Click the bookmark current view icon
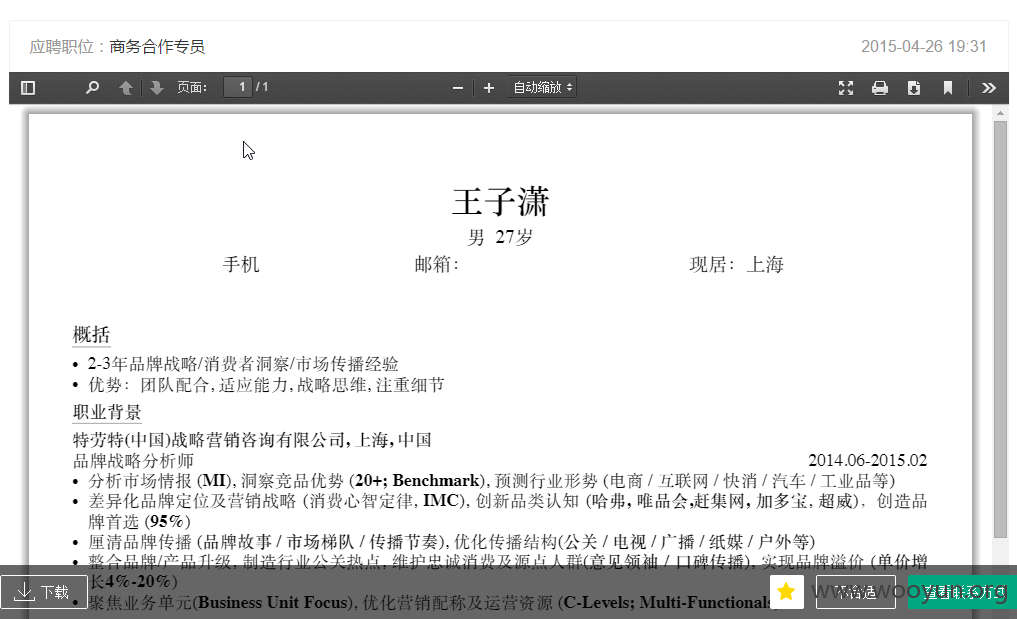Screen dimensions: 1017x619 point(948,88)
